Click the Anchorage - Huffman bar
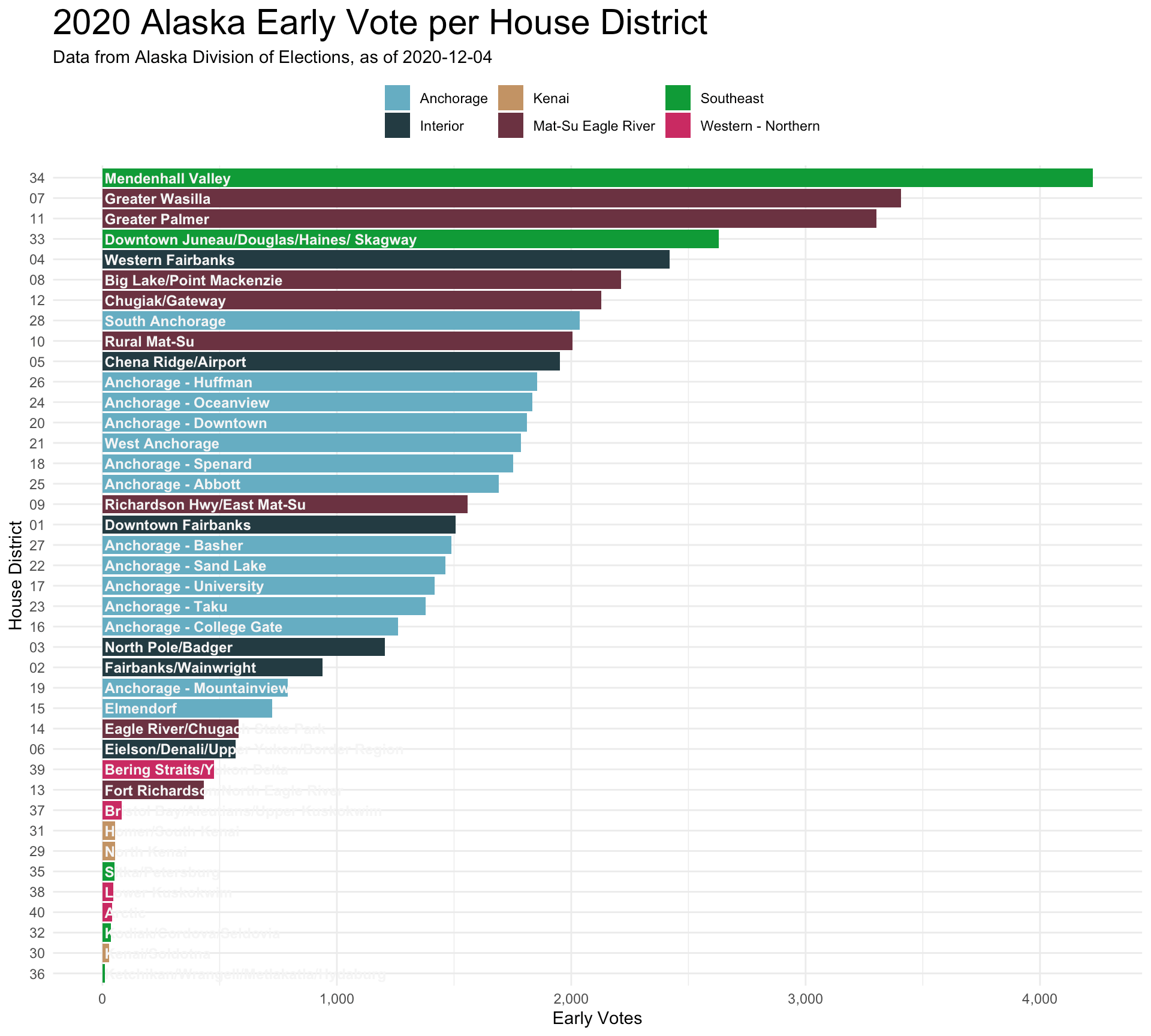 click(x=320, y=382)
